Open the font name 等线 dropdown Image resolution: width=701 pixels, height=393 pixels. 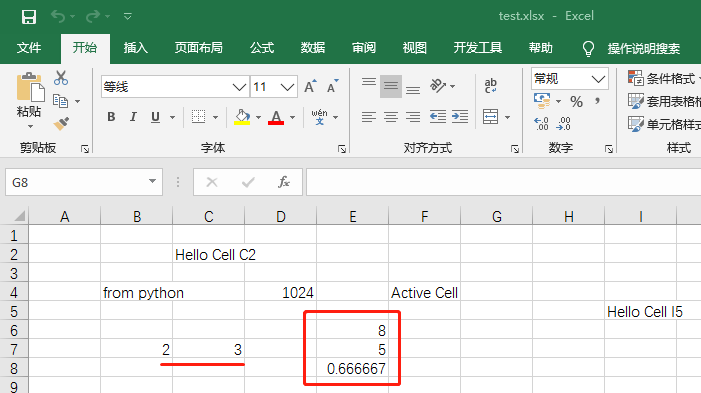point(240,87)
